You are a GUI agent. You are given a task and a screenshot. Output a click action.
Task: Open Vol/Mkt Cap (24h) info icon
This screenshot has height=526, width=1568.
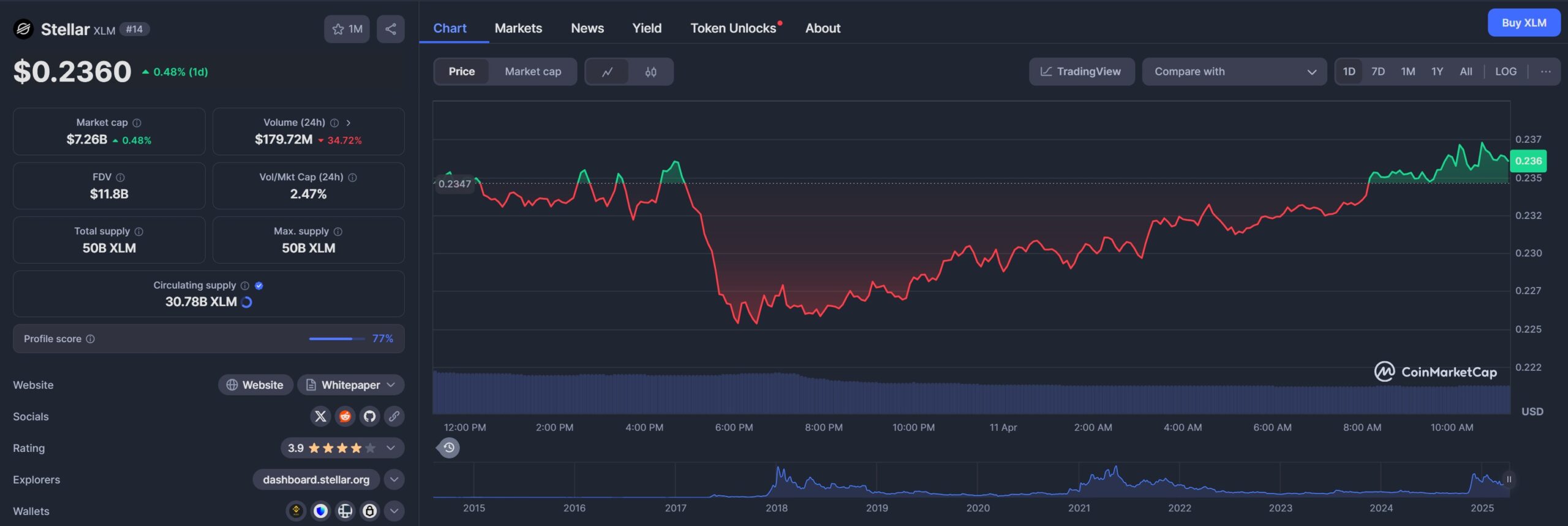353,177
